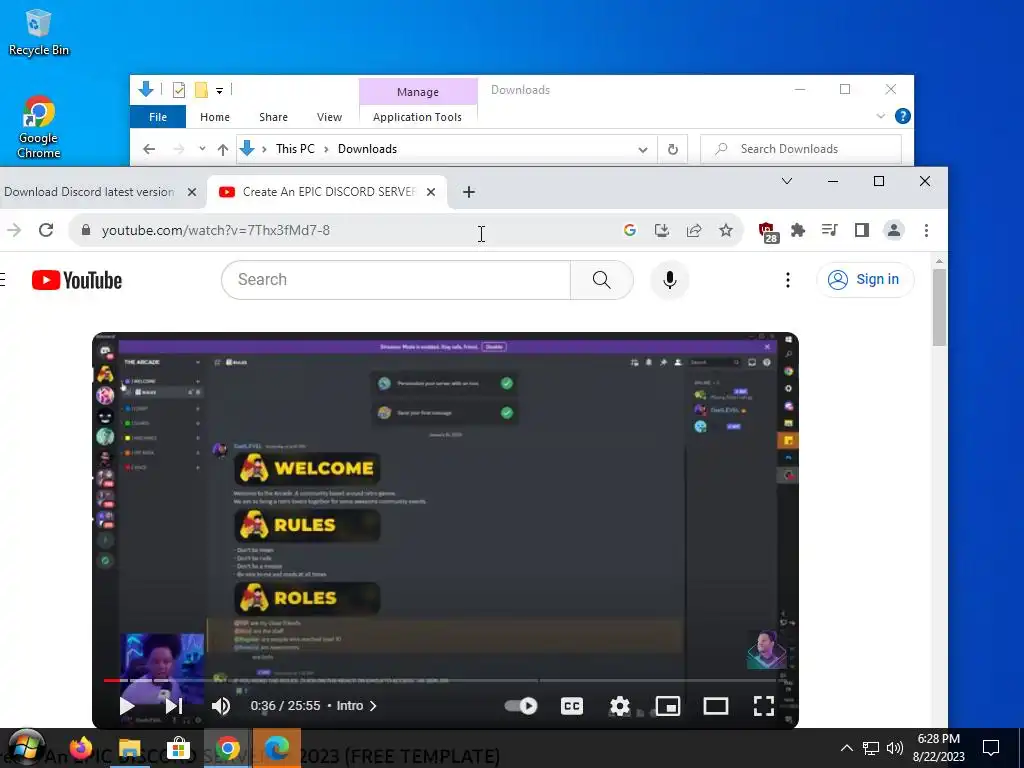Click the Chrome page vertical scrollbar

939,307
